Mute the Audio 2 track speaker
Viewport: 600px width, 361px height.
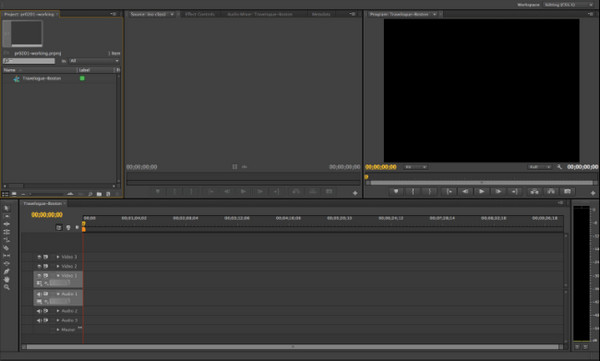[x=39, y=311]
